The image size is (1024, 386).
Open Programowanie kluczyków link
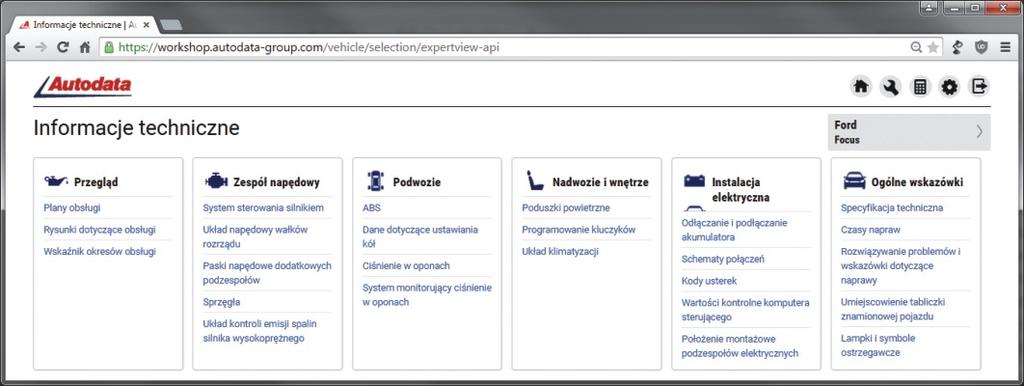click(x=579, y=230)
